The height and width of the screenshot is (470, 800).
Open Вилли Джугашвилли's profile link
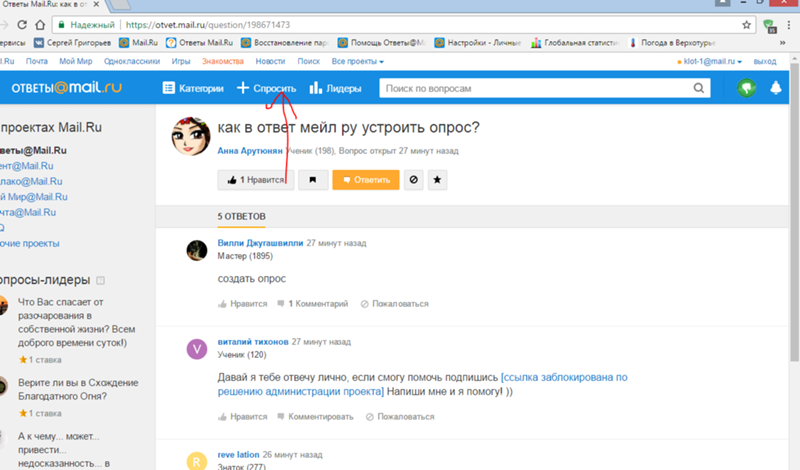click(260, 243)
